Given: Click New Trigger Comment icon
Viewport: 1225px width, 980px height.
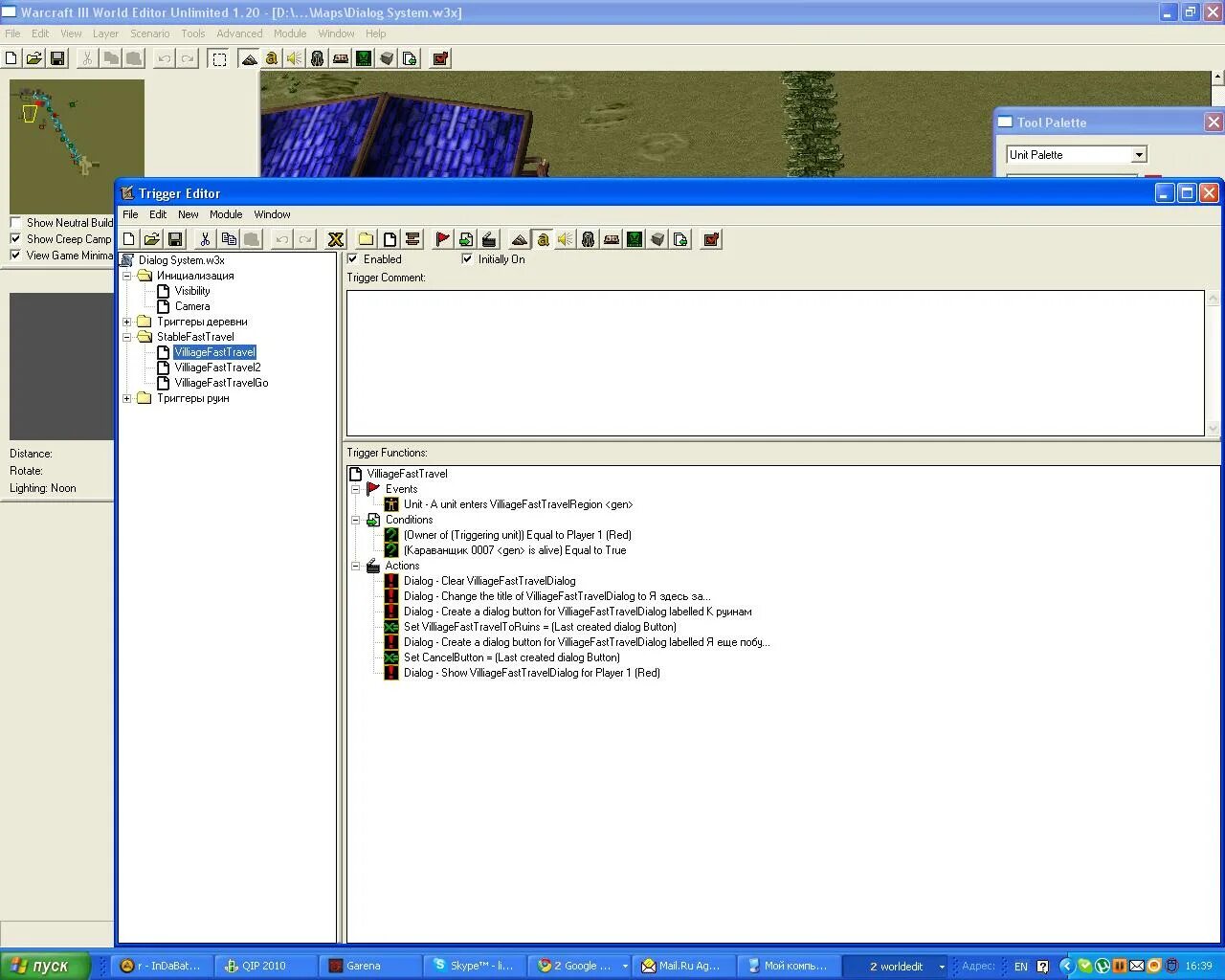Looking at the screenshot, I should point(412,239).
